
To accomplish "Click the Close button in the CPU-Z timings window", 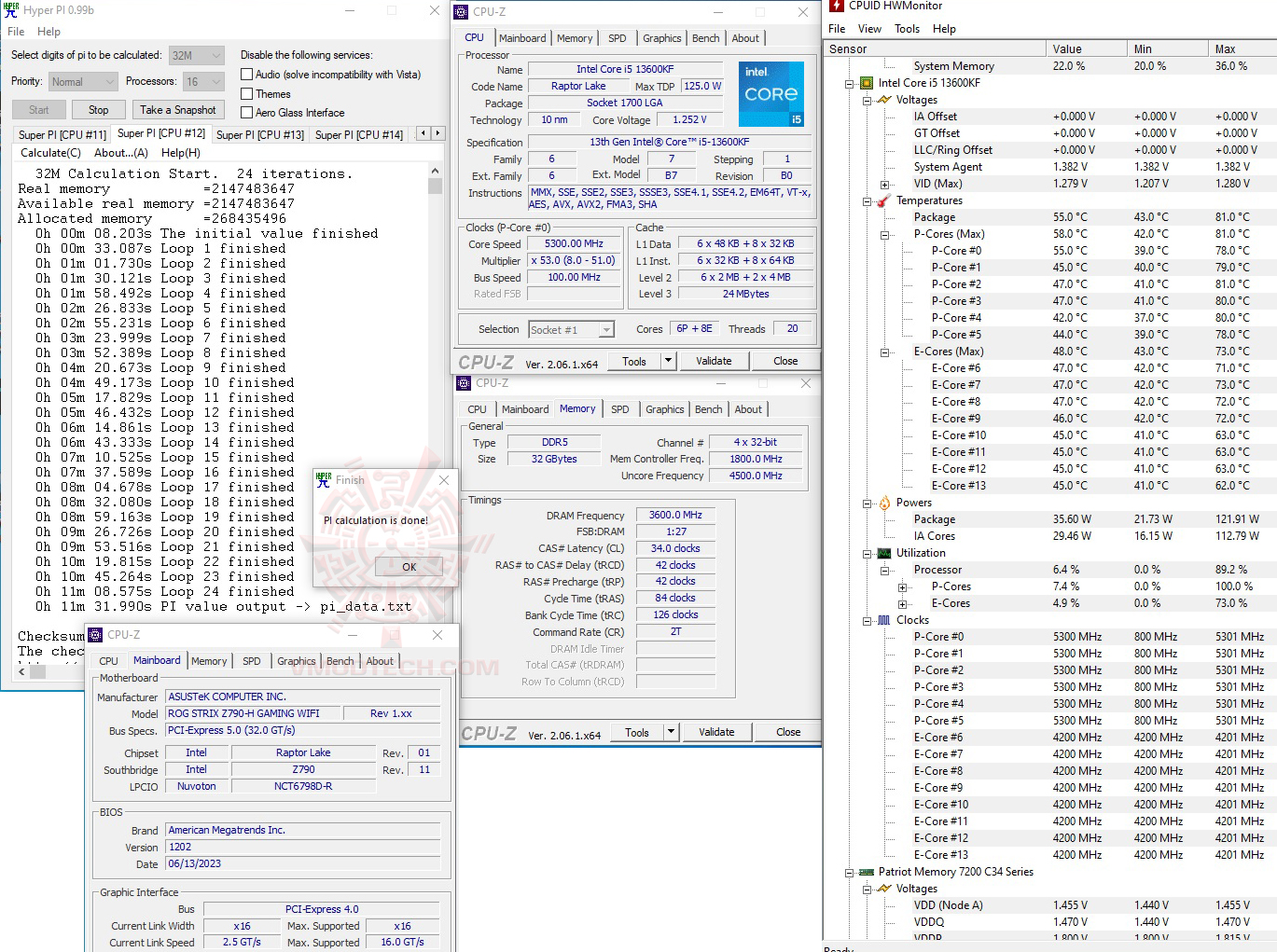I will pyautogui.click(x=788, y=732).
